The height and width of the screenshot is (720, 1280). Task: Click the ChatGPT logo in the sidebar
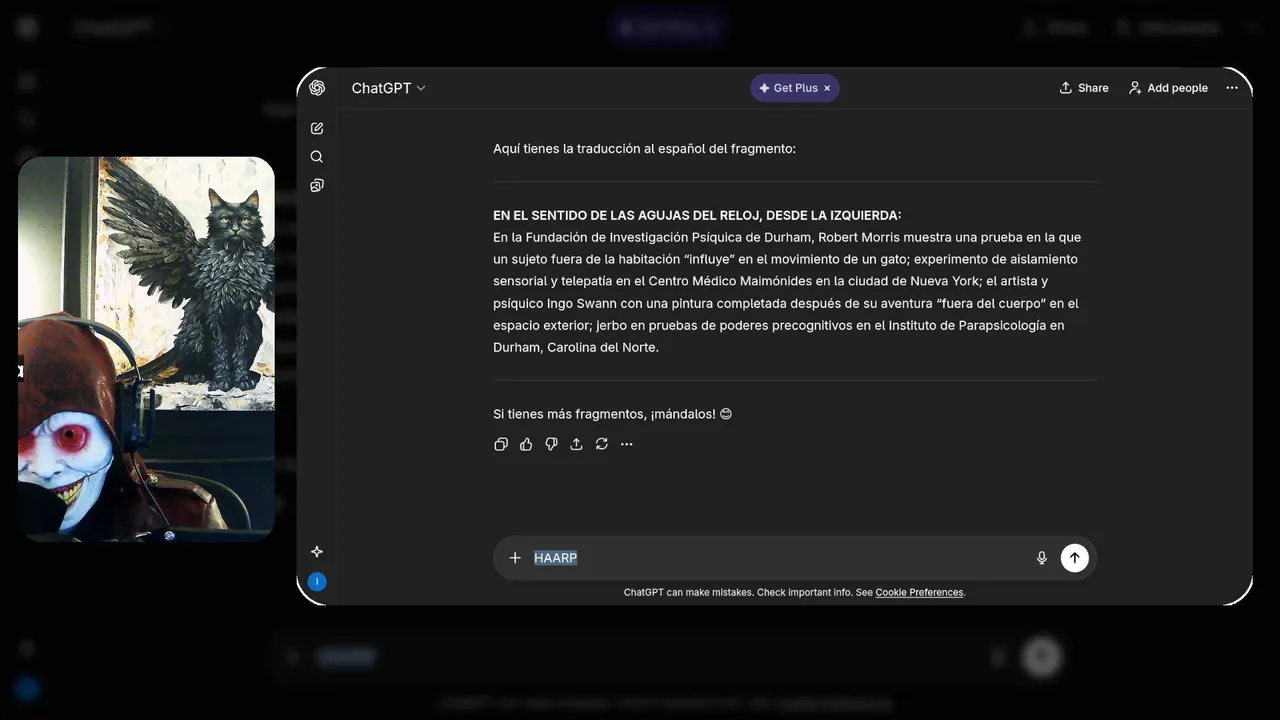point(317,88)
